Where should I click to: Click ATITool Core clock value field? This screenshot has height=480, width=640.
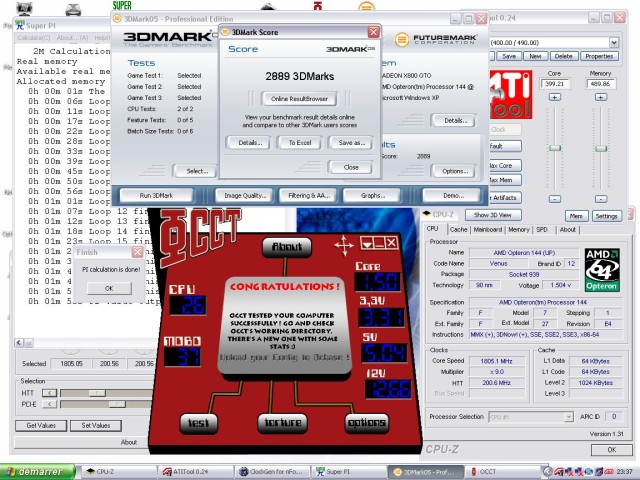coord(554,84)
